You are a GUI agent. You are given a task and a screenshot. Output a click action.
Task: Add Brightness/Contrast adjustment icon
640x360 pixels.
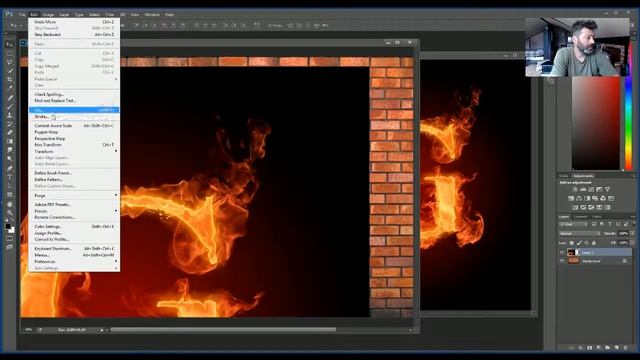coord(575,189)
